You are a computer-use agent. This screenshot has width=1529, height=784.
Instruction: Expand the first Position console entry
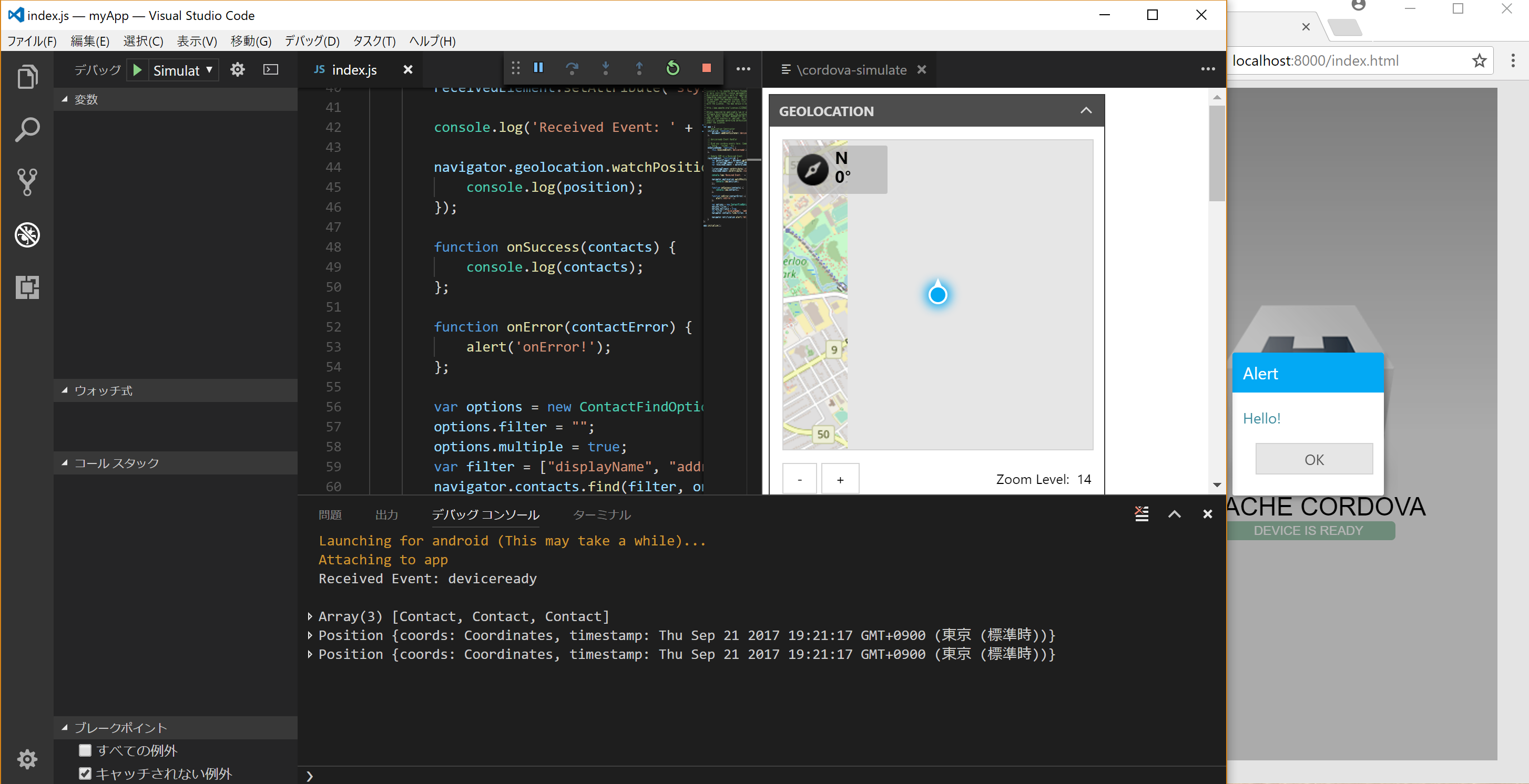[x=310, y=635]
